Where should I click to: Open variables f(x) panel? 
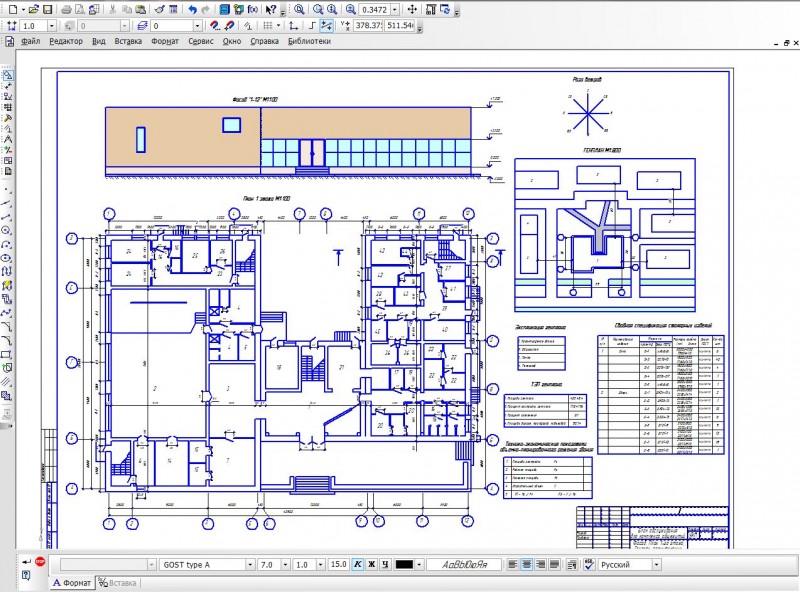[252, 9]
